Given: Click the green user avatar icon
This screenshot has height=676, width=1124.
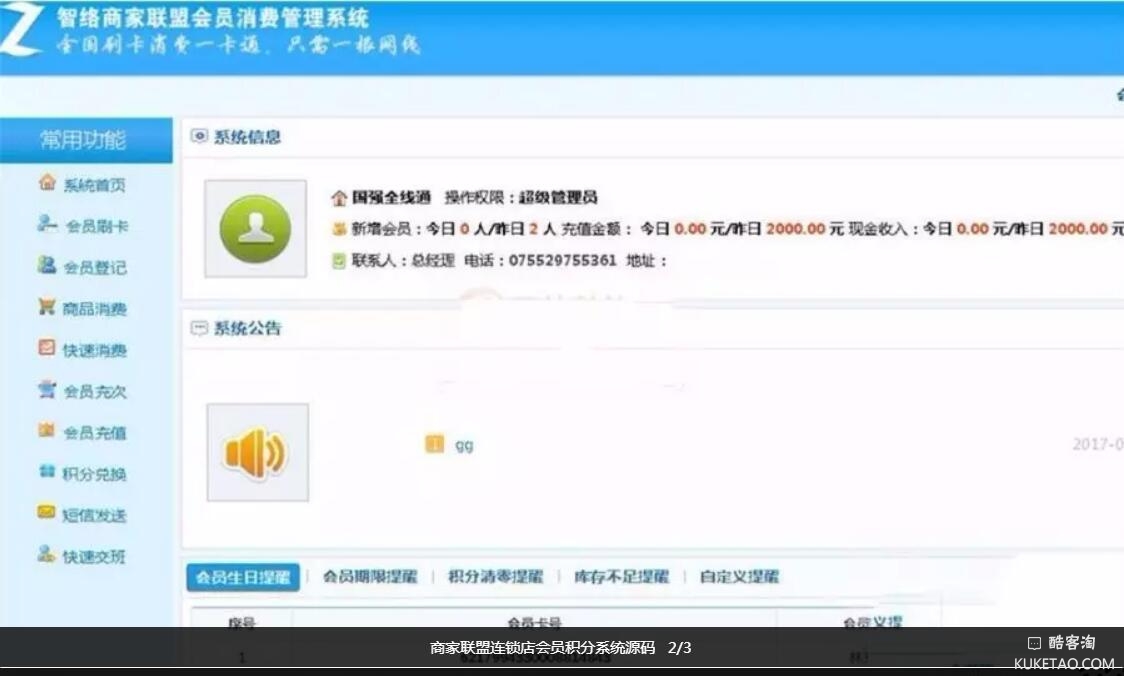Looking at the screenshot, I should (x=255, y=229).
